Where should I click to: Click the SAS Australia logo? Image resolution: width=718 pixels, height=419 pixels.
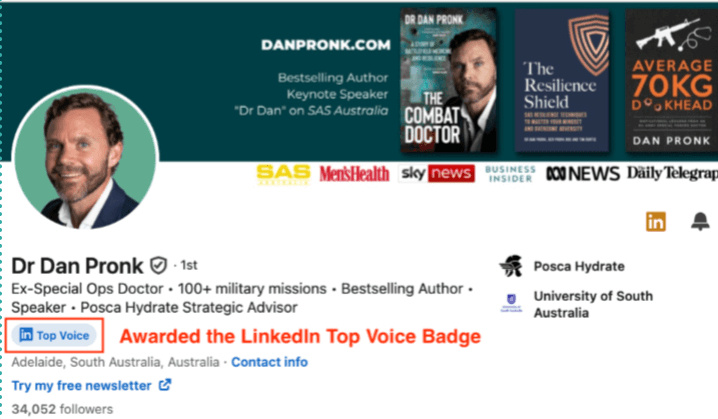pyautogui.click(x=283, y=174)
